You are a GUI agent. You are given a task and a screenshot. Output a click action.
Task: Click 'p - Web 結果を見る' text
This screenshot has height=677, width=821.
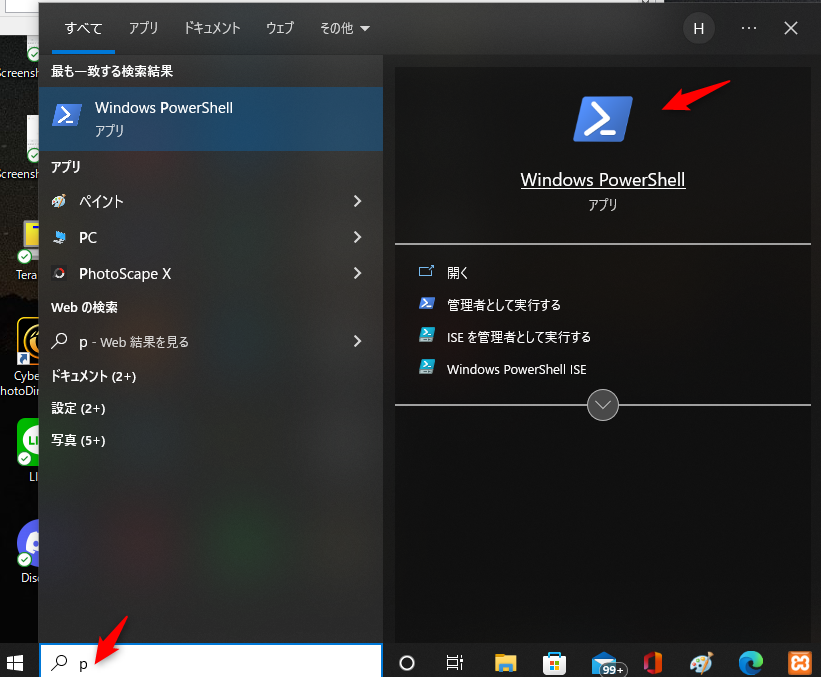[134, 342]
